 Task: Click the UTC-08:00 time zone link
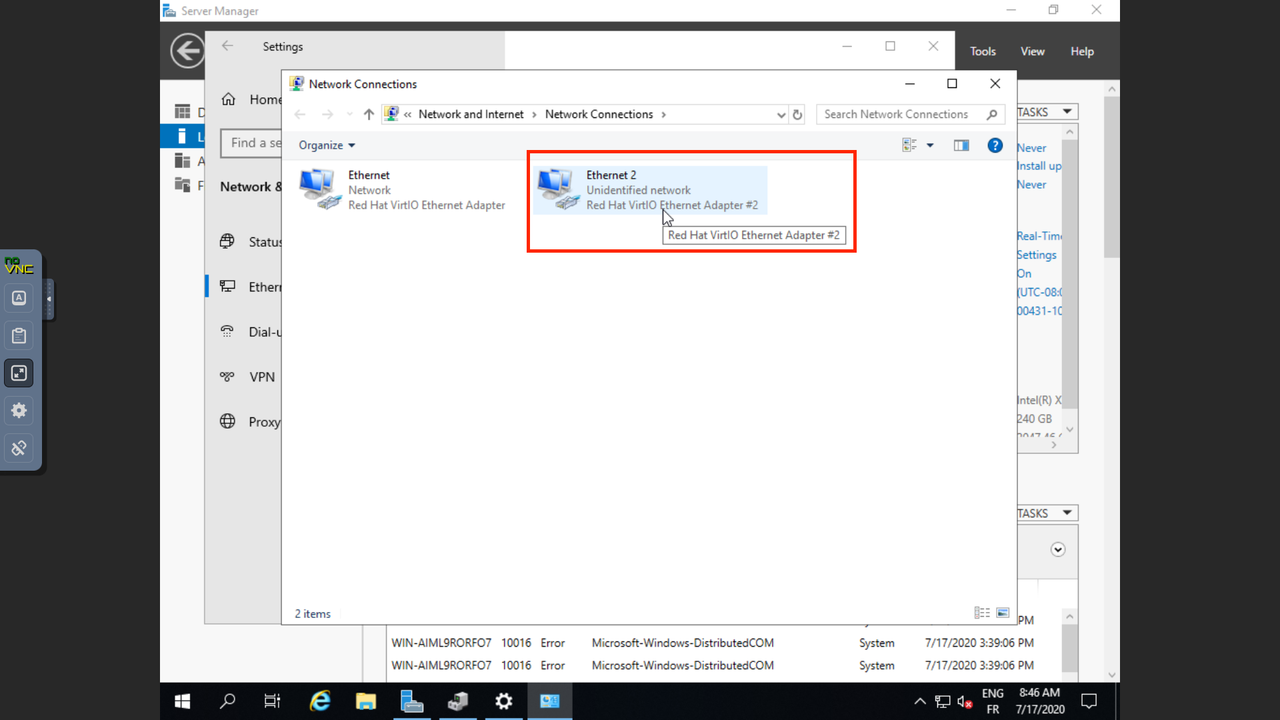(1039, 292)
